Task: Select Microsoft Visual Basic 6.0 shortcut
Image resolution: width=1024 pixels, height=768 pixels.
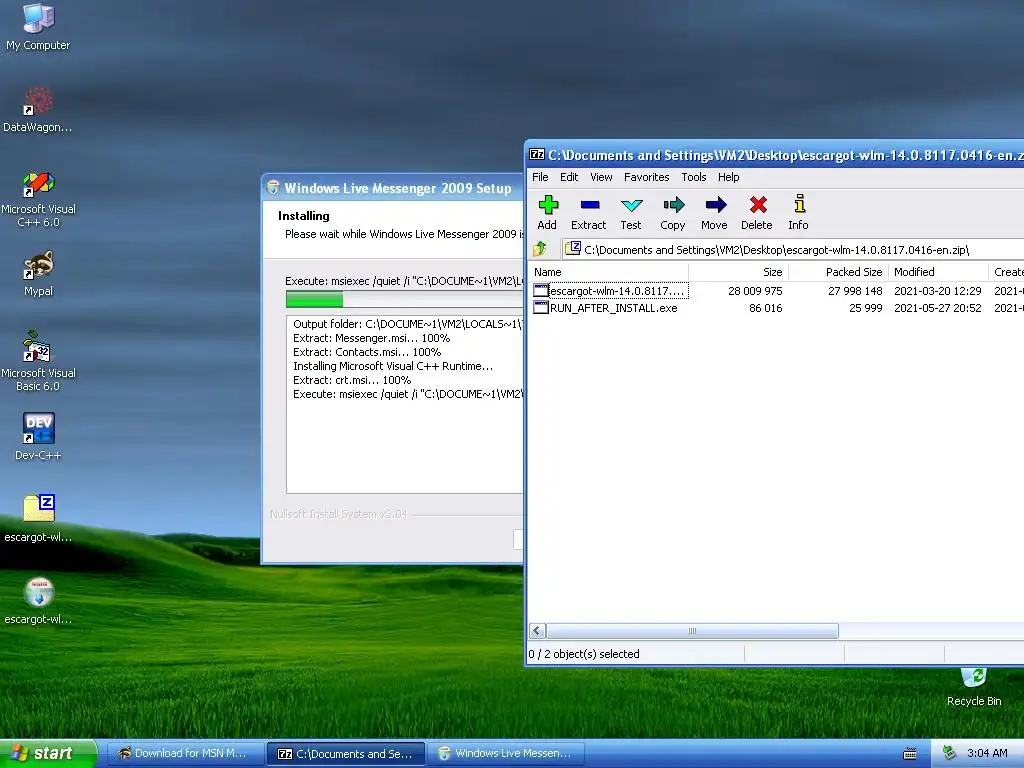Action: (38, 347)
